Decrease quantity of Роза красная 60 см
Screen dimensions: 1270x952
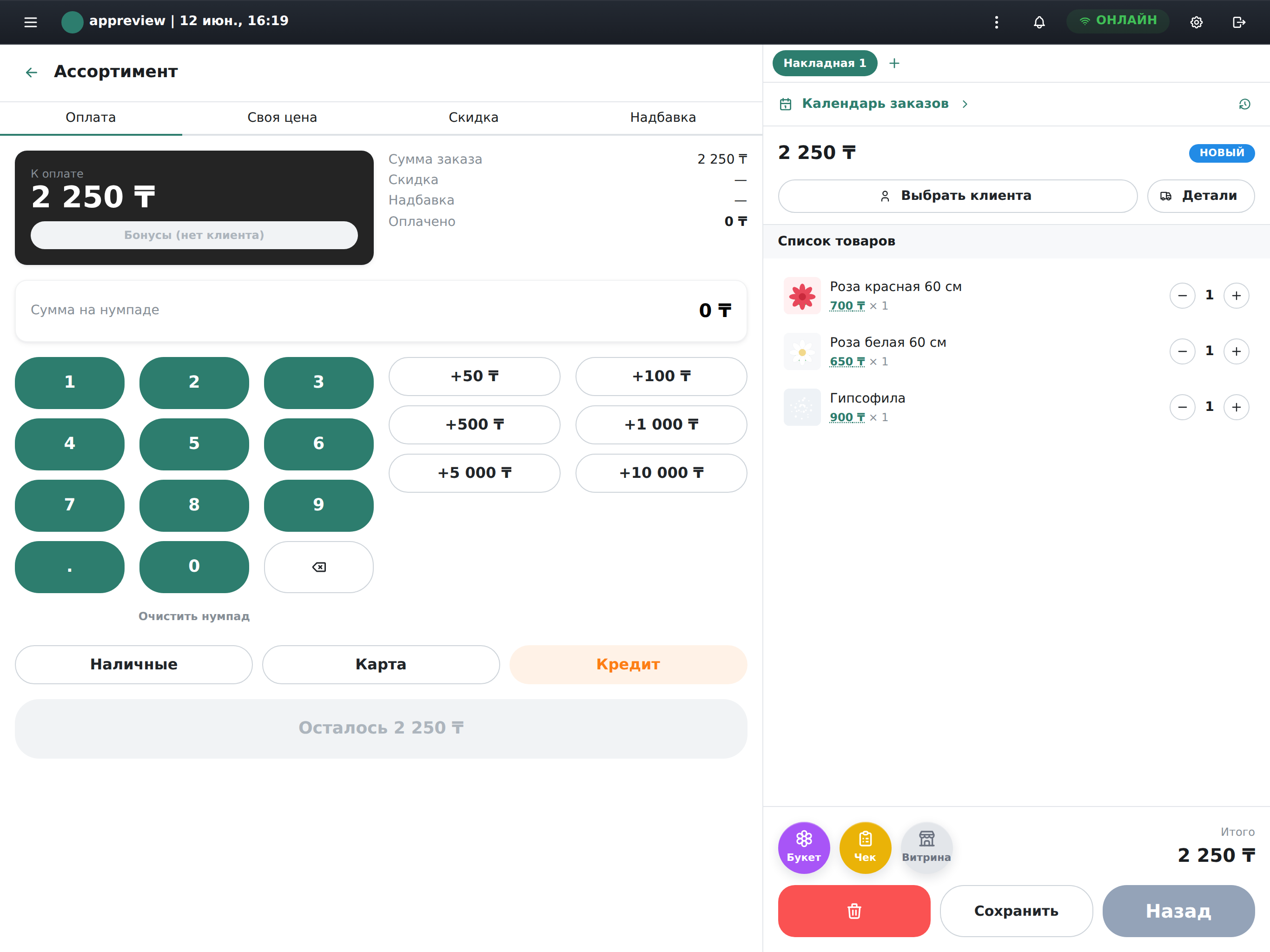click(1182, 296)
